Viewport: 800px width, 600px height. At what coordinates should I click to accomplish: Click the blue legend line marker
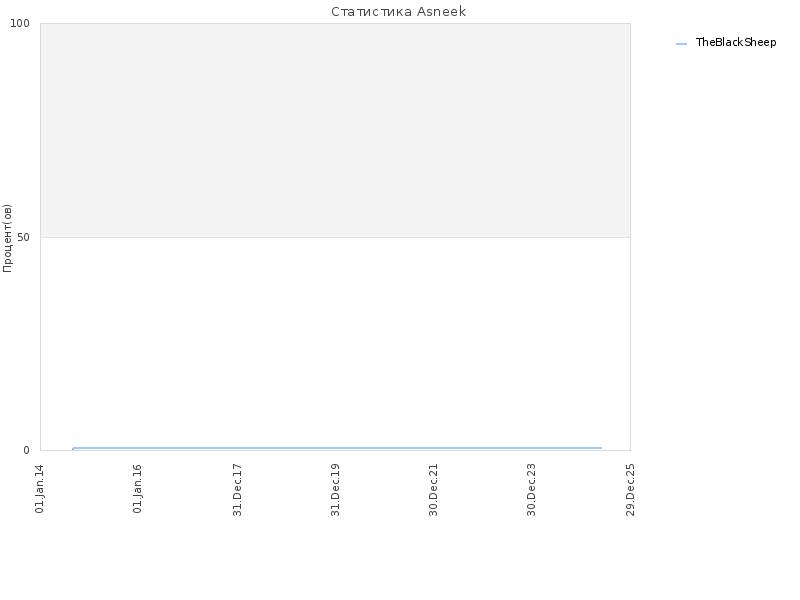tap(681, 44)
